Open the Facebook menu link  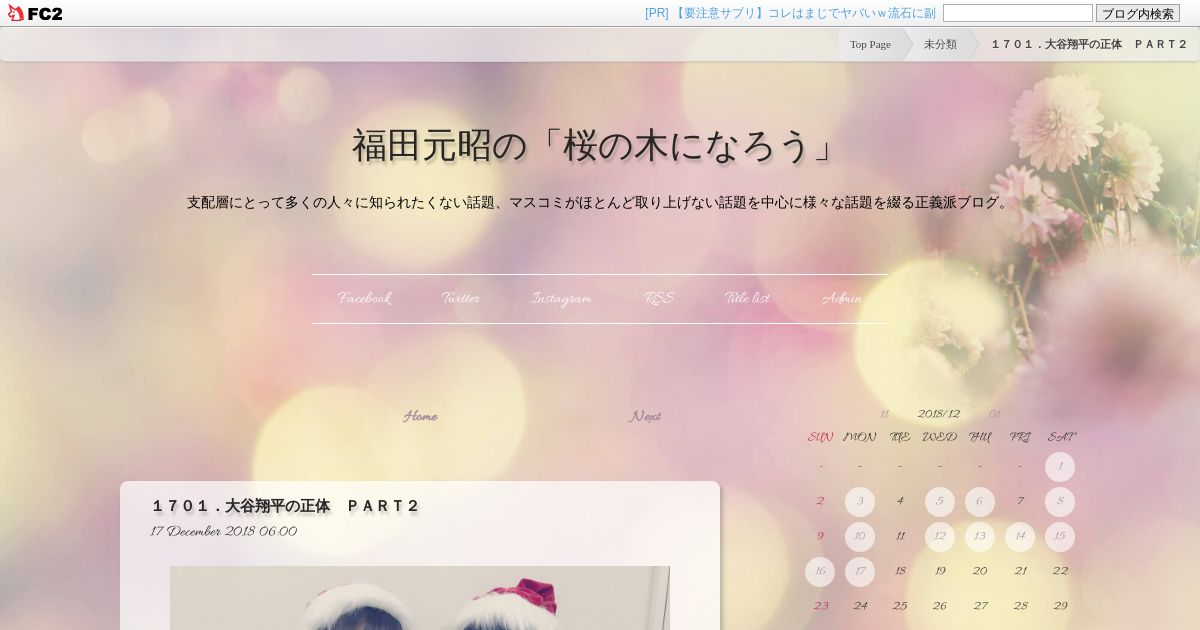pos(365,298)
